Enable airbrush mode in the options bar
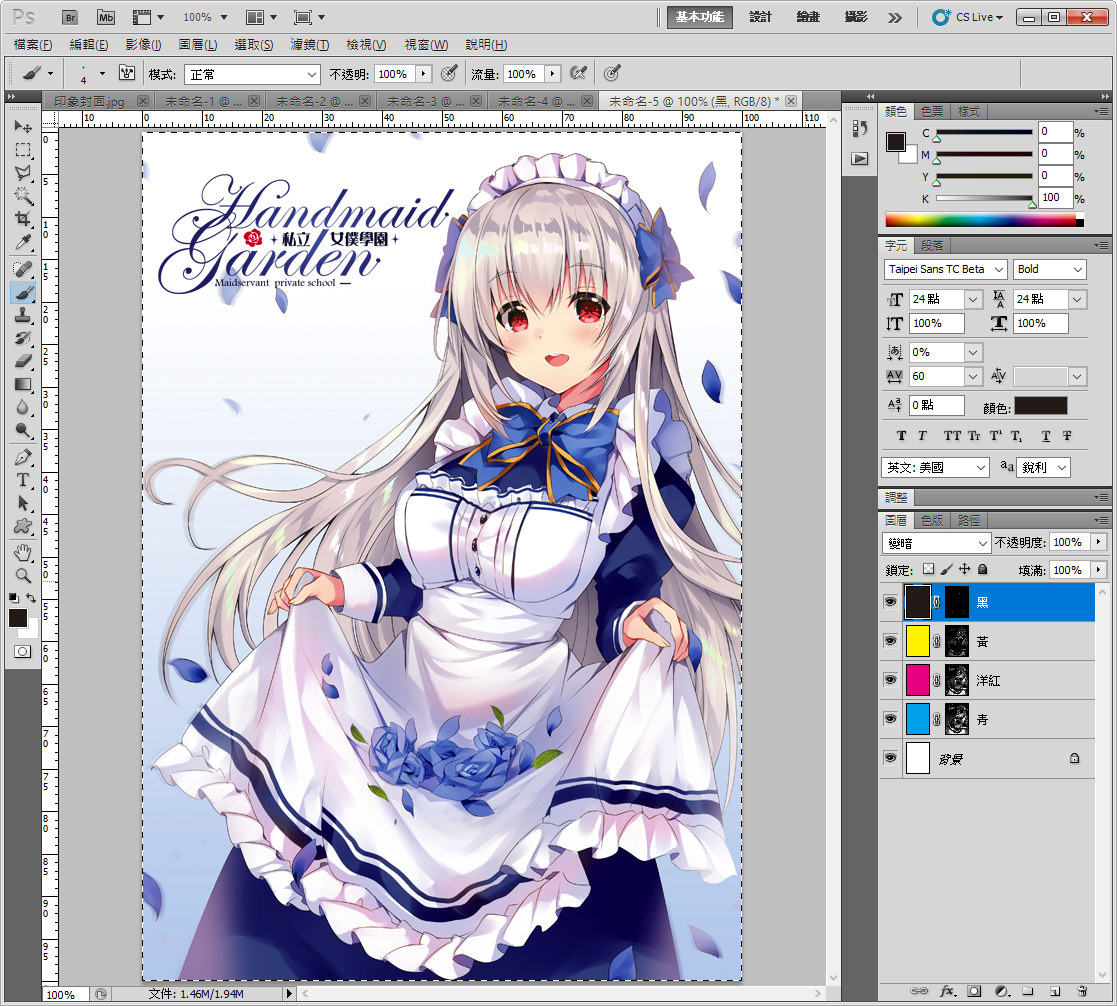This screenshot has width=1117, height=1006. (x=578, y=73)
